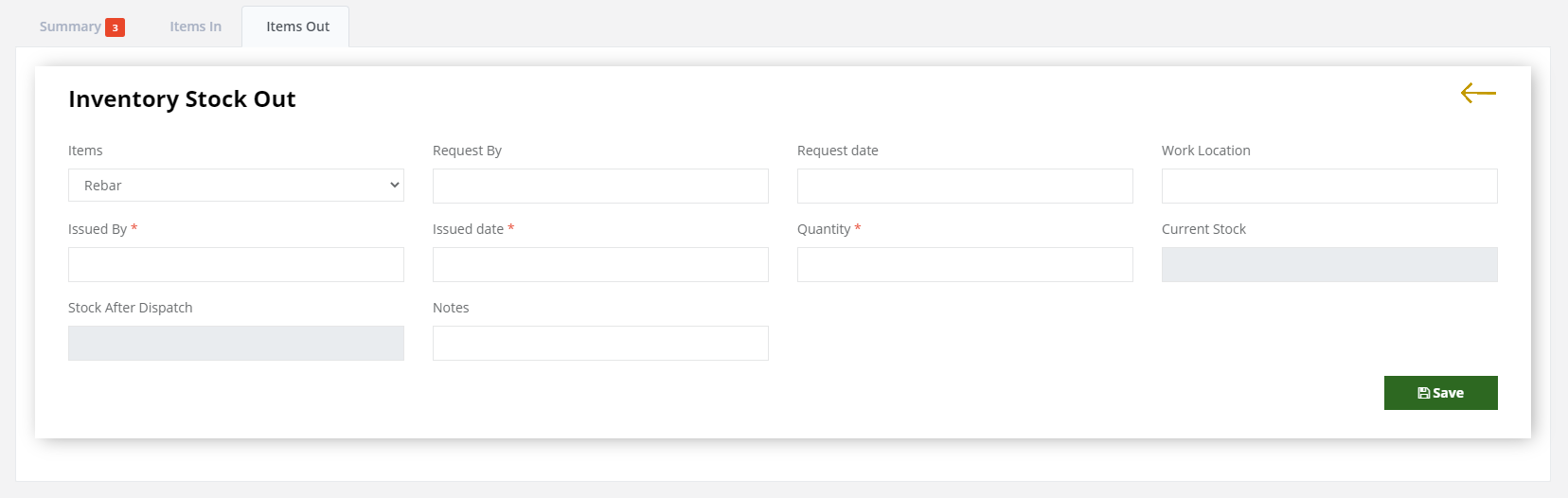Click the Quantity input box

click(965, 264)
